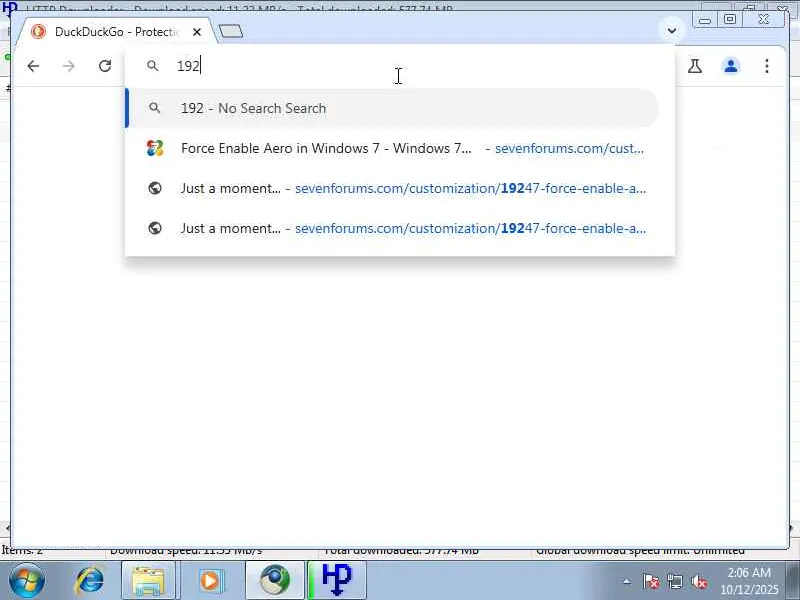Click the network tray icon
The width and height of the screenshot is (800, 600).
675,582
